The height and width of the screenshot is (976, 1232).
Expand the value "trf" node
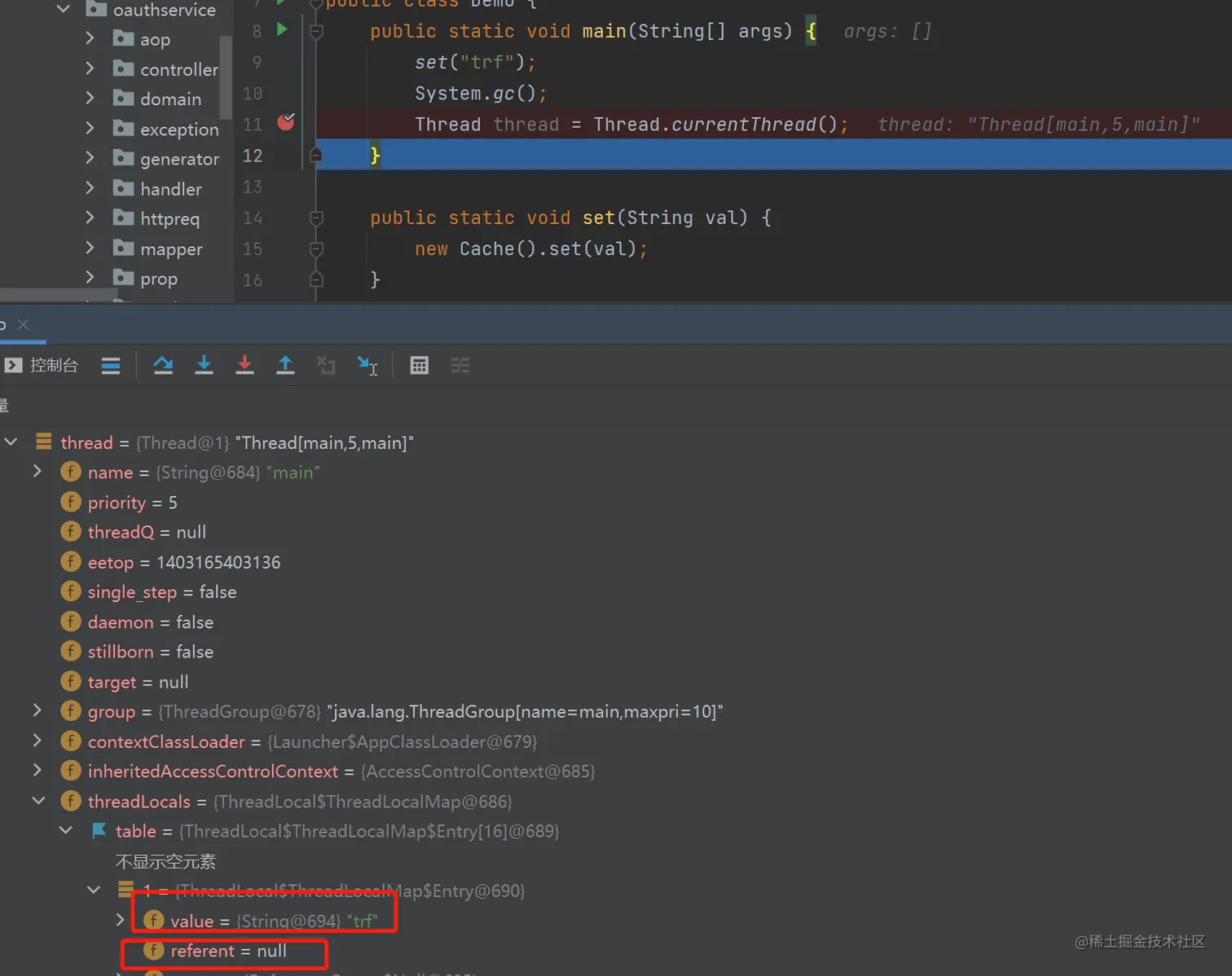tap(121, 920)
